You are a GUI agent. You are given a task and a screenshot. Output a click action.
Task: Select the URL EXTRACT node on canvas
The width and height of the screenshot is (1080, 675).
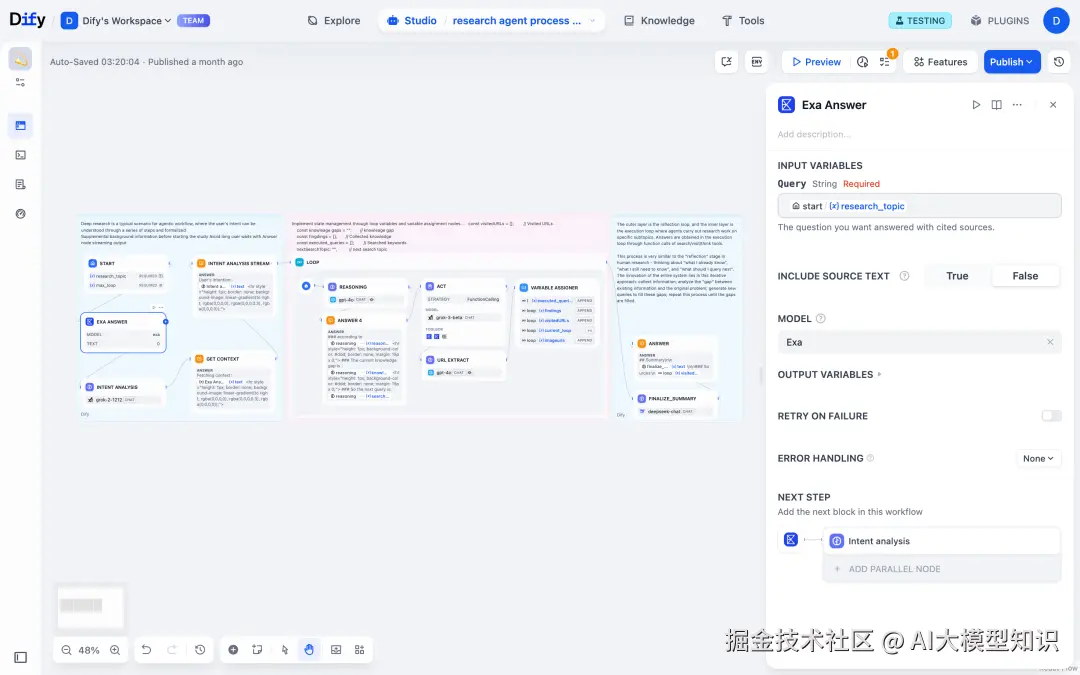(464, 366)
